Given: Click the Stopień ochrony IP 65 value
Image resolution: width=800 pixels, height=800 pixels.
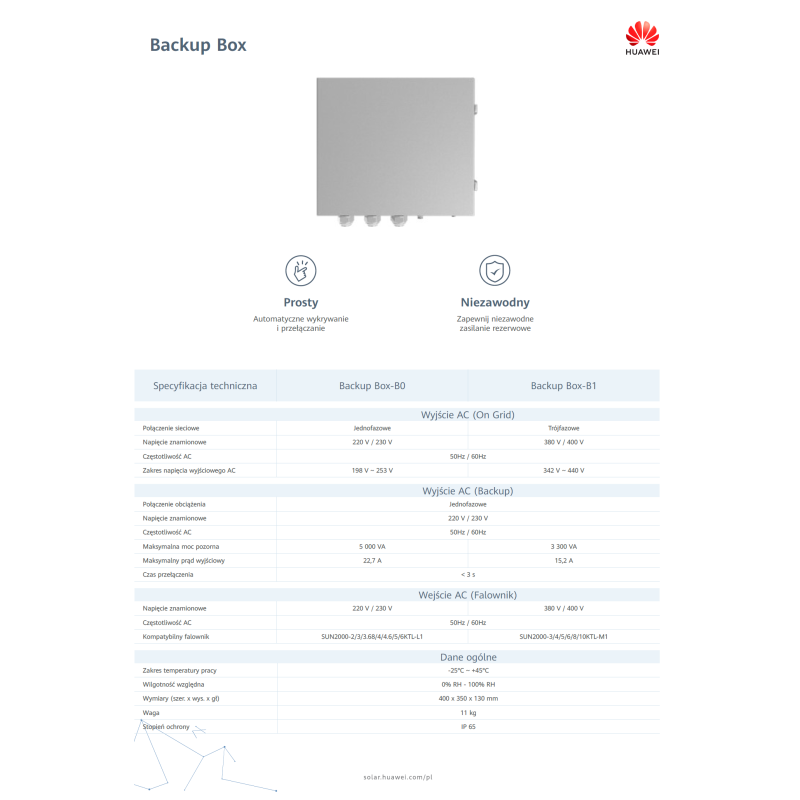Looking at the screenshot, I should (465, 727).
